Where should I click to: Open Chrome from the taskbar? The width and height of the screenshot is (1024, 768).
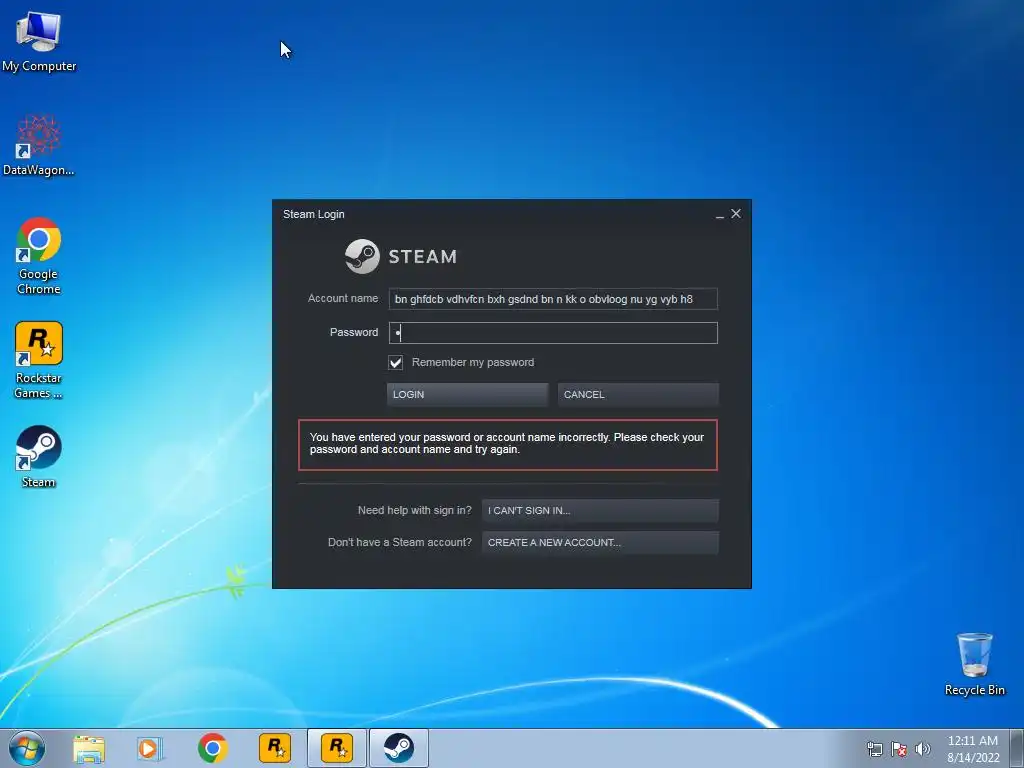coord(212,748)
